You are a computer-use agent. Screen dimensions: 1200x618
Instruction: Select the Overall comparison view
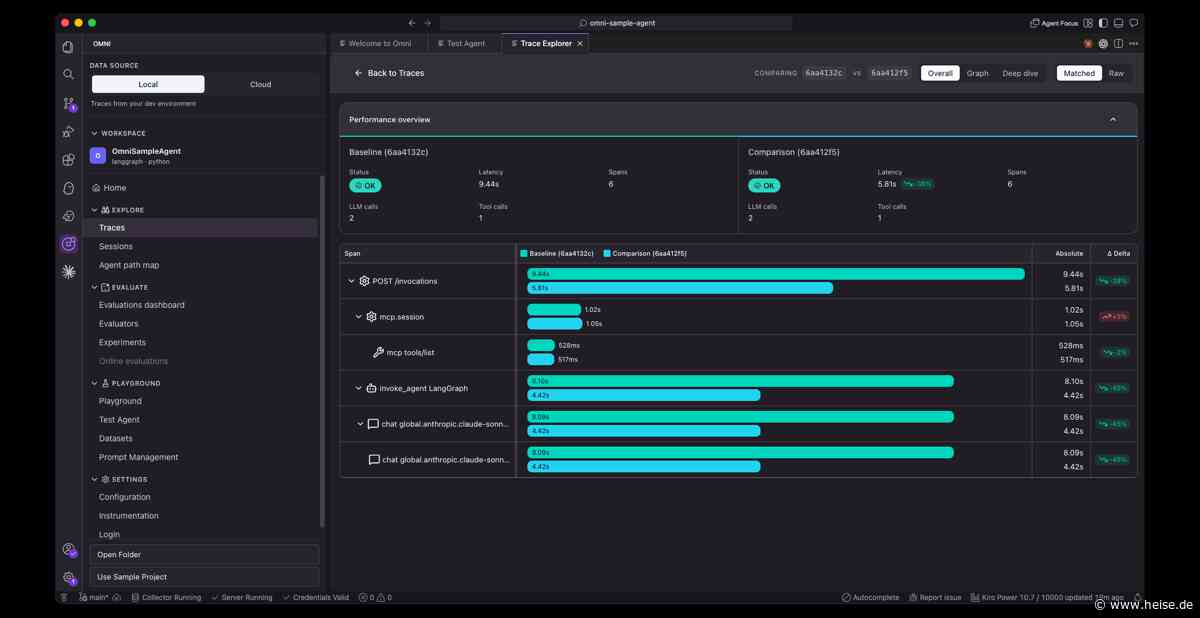tap(940, 73)
